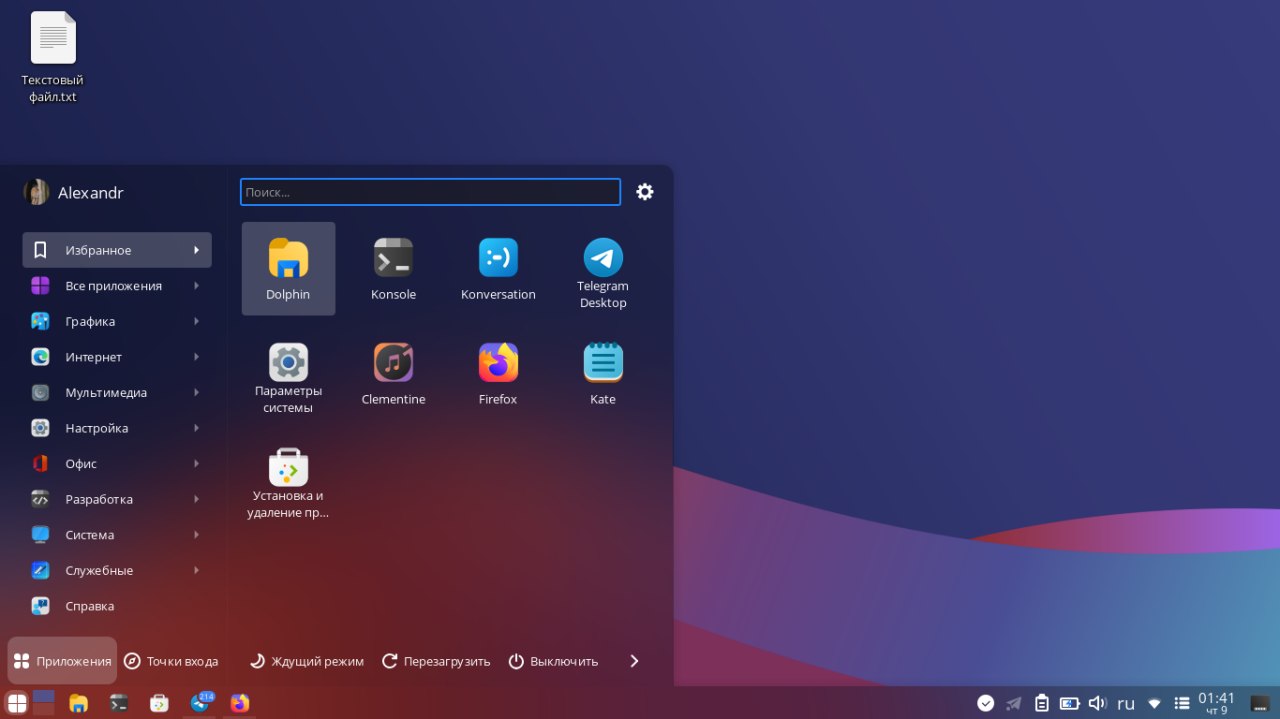The image size is (1280, 719).
Task: Launch the Kate text editor
Action: [x=603, y=373]
